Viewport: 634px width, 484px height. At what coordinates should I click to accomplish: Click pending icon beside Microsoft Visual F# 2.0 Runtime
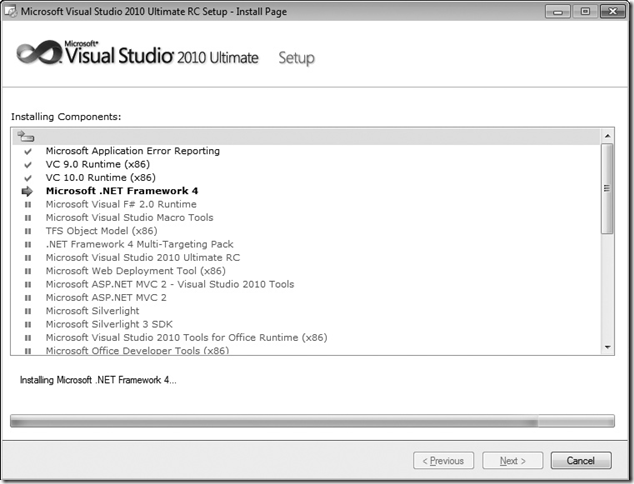[28, 205]
